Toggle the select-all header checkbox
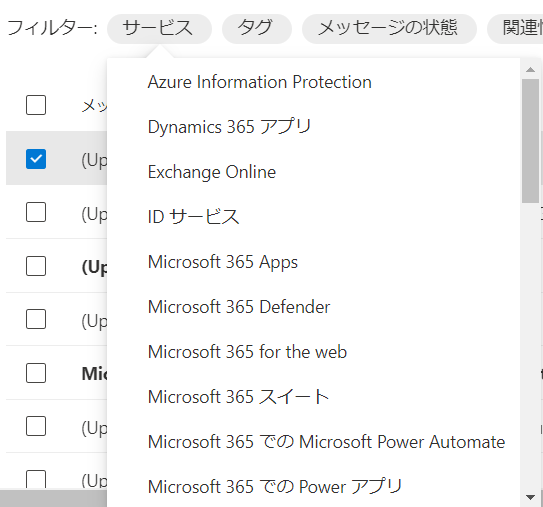 point(36,105)
